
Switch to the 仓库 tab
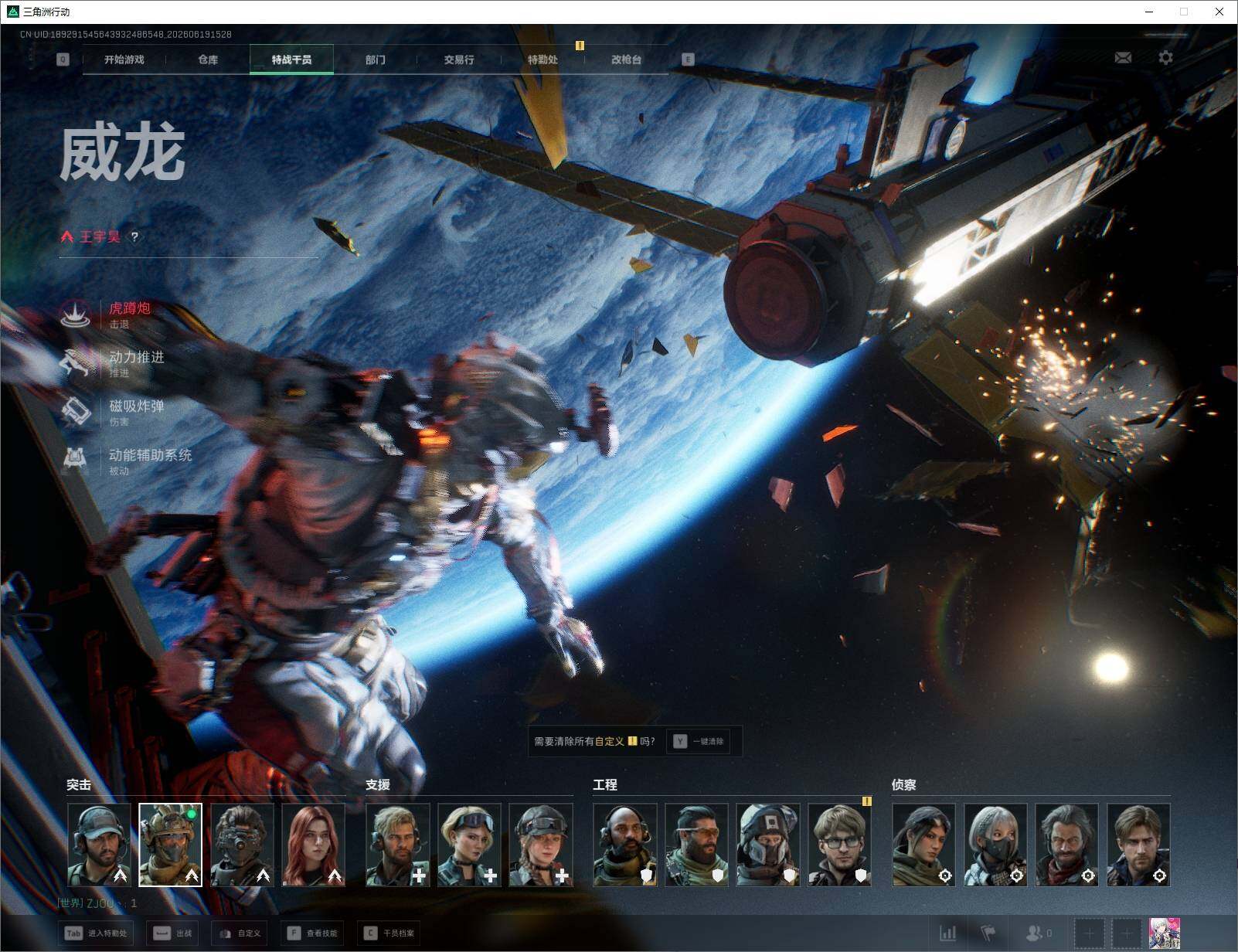[x=208, y=59]
